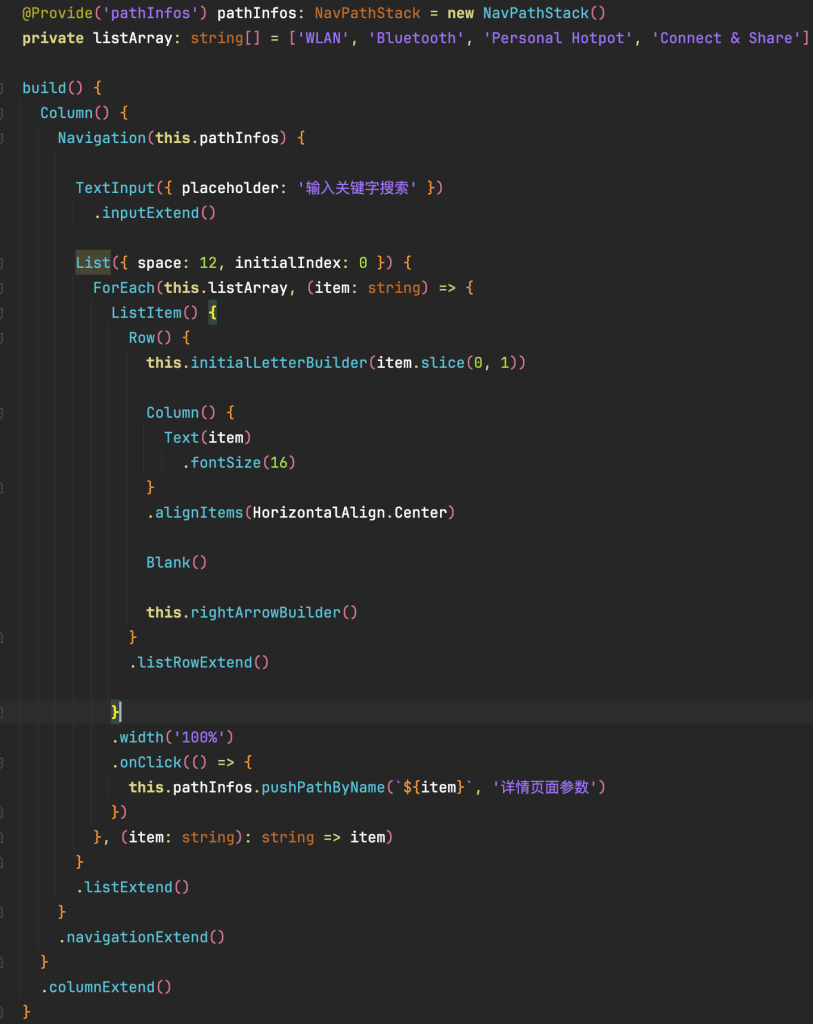Click the highlighted List component name
This screenshot has height=1024, width=813.
pyautogui.click(x=93, y=263)
